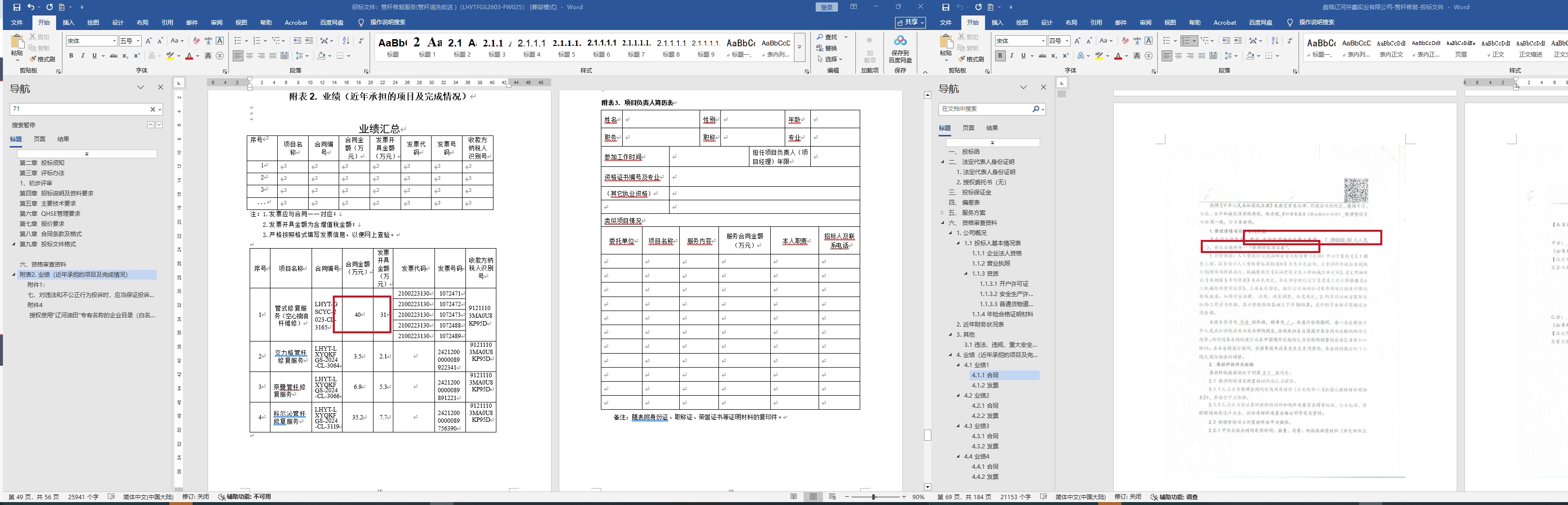The height and width of the screenshot is (505, 1568).
Task: Toggle bold off in right window
Action: coord(1000,56)
